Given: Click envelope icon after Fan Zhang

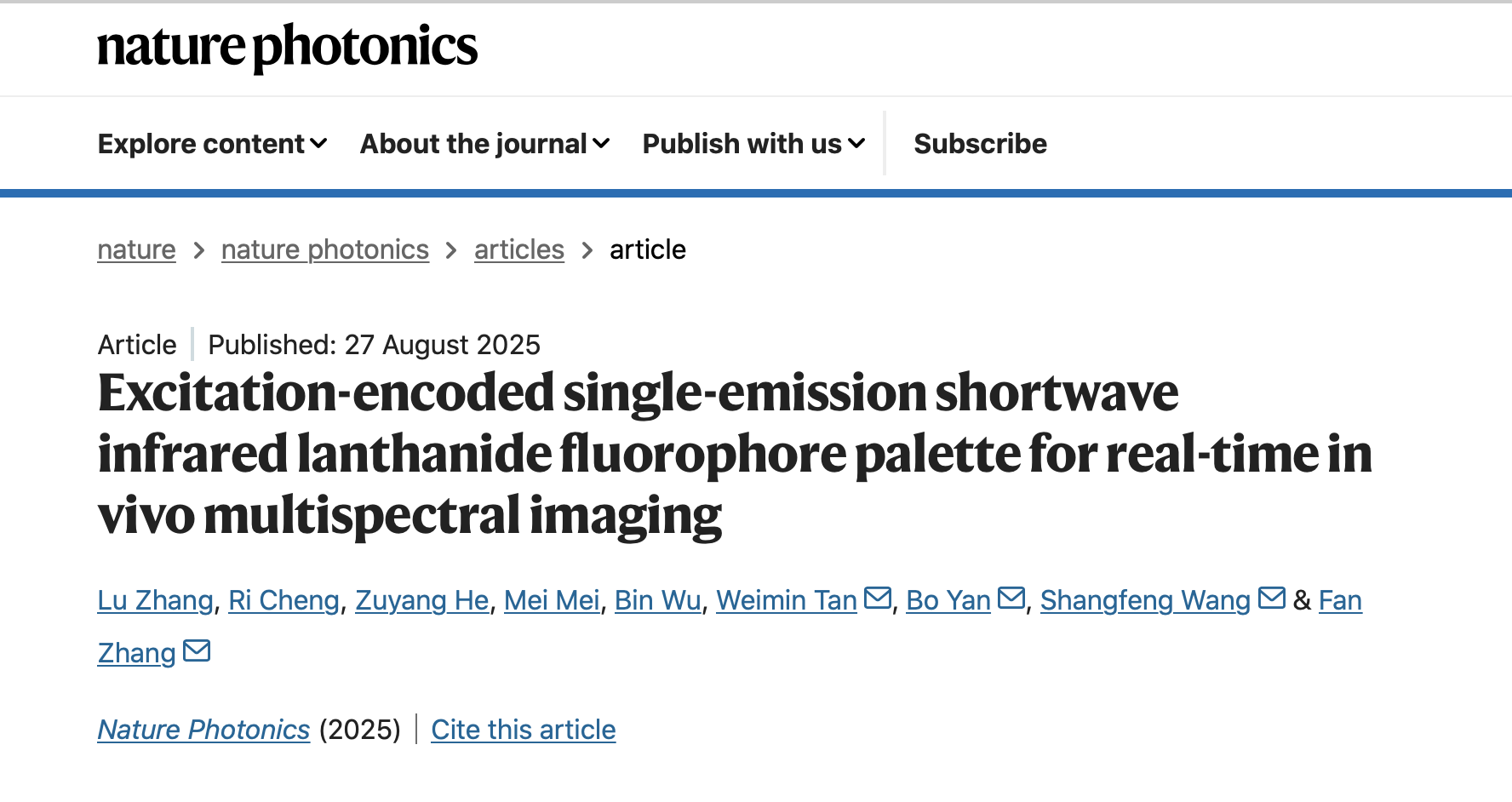Looking at the screenshot, I should coord(197,651).
